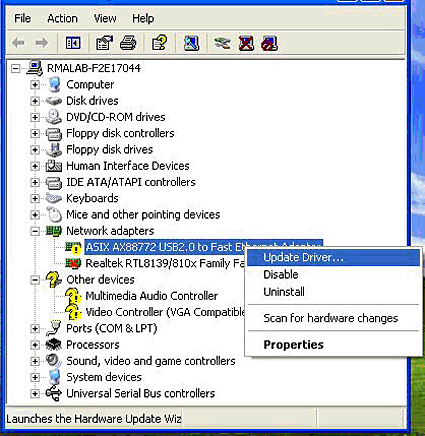425x436 pixels.
Task: Click the Back arrow toolbar icon
Action: tap(18, 43)
